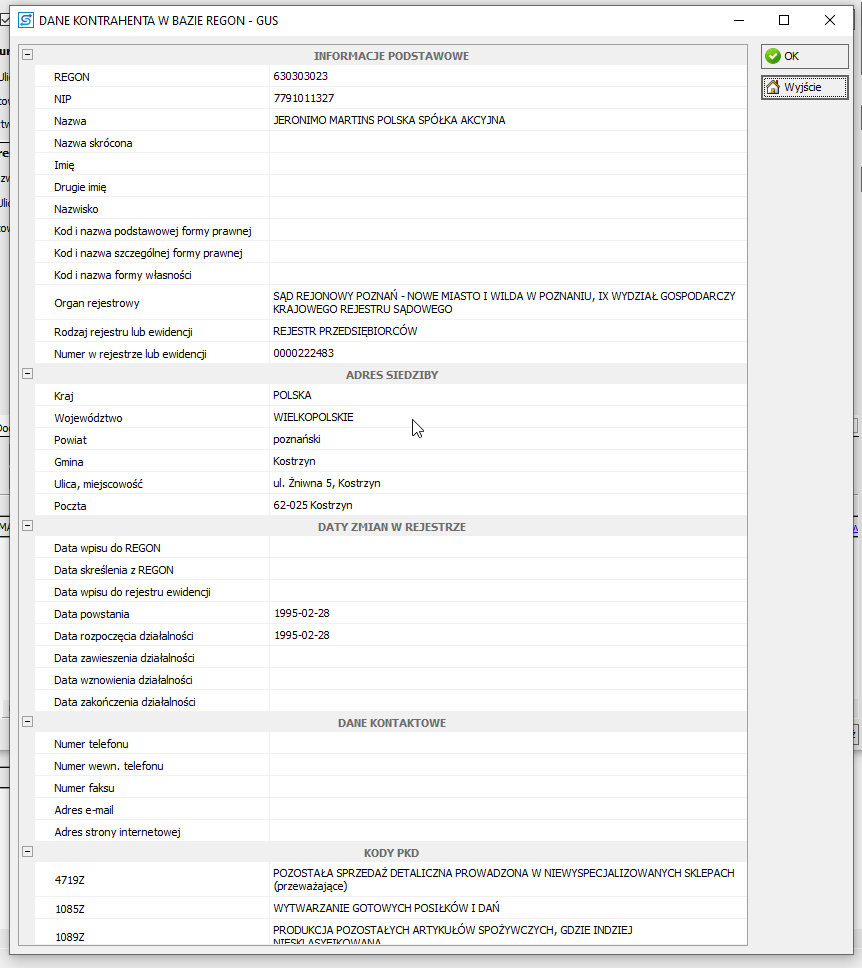Click the empty Adres e-mail value field
This screenshot has height=968, width=862.
pos(508,810)
